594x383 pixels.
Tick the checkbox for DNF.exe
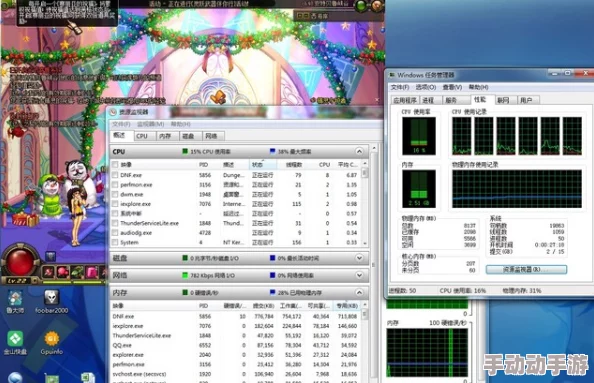tap(115, 175)
